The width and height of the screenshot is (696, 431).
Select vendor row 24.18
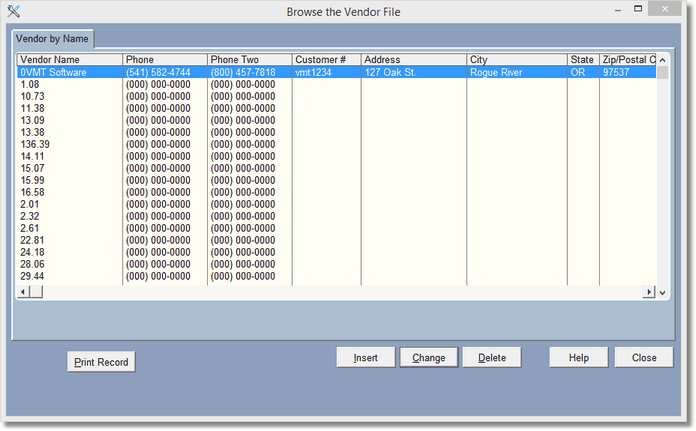pos(336,252)
